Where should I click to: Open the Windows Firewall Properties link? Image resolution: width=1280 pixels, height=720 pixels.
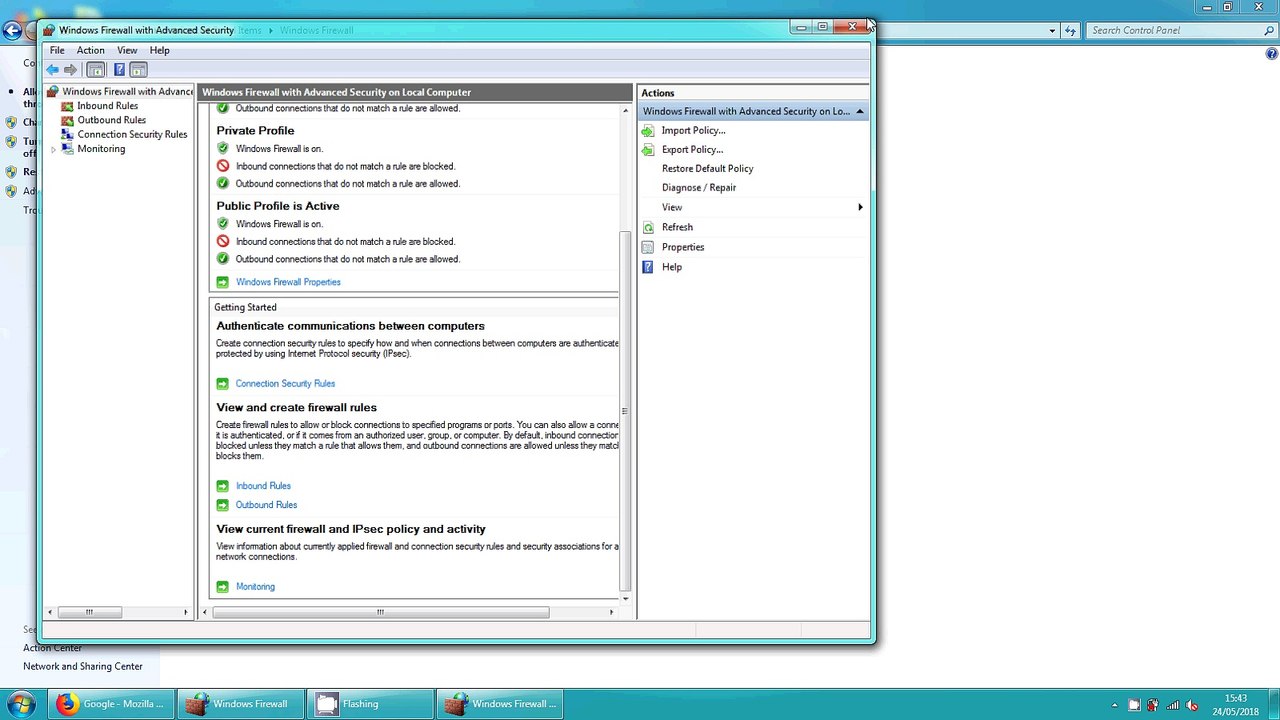coord(288,282)
